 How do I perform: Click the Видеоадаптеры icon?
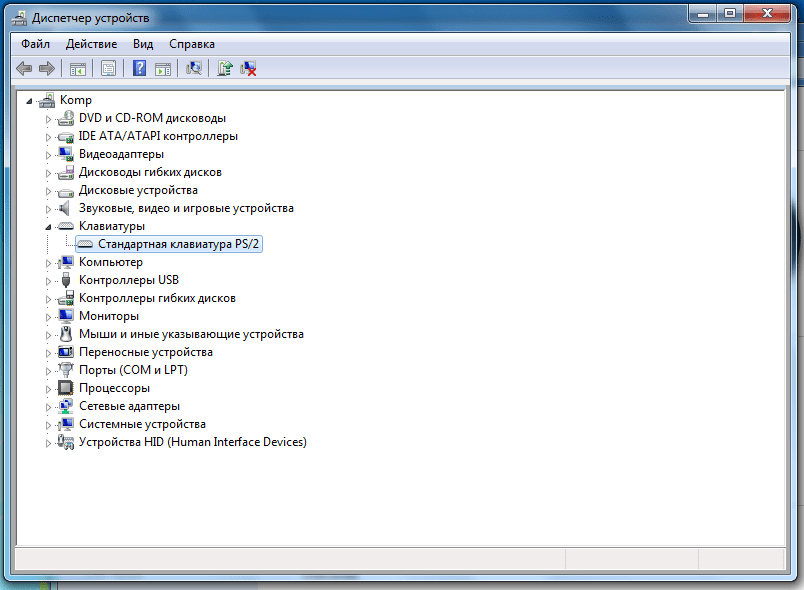point(66,154)
